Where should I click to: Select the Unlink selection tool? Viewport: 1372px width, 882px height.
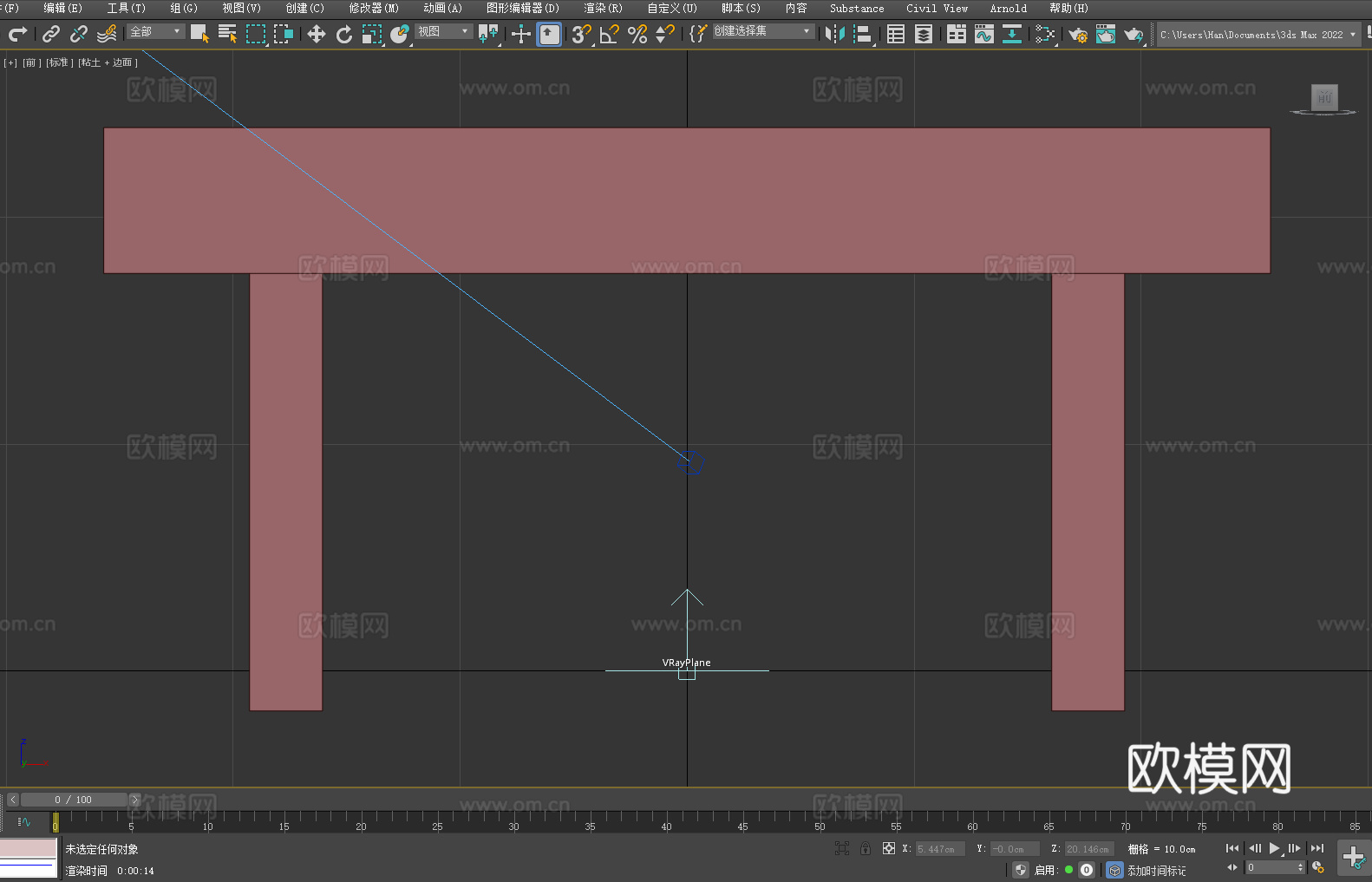(x=79, y=34)
